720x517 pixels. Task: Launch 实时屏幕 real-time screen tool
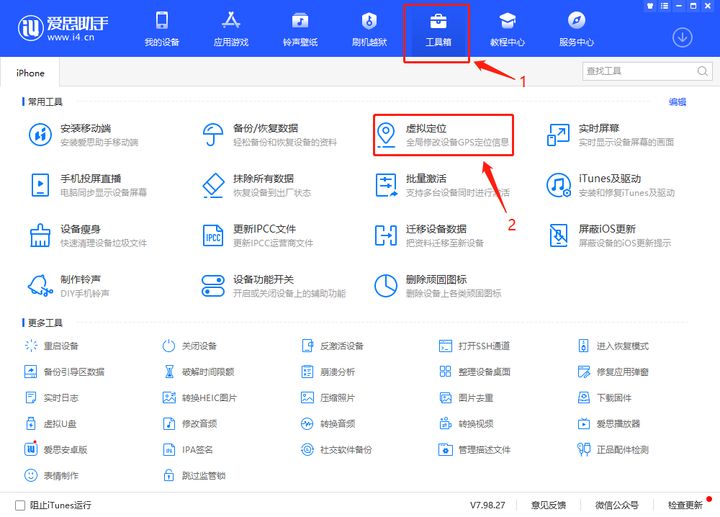click(558, 134)
